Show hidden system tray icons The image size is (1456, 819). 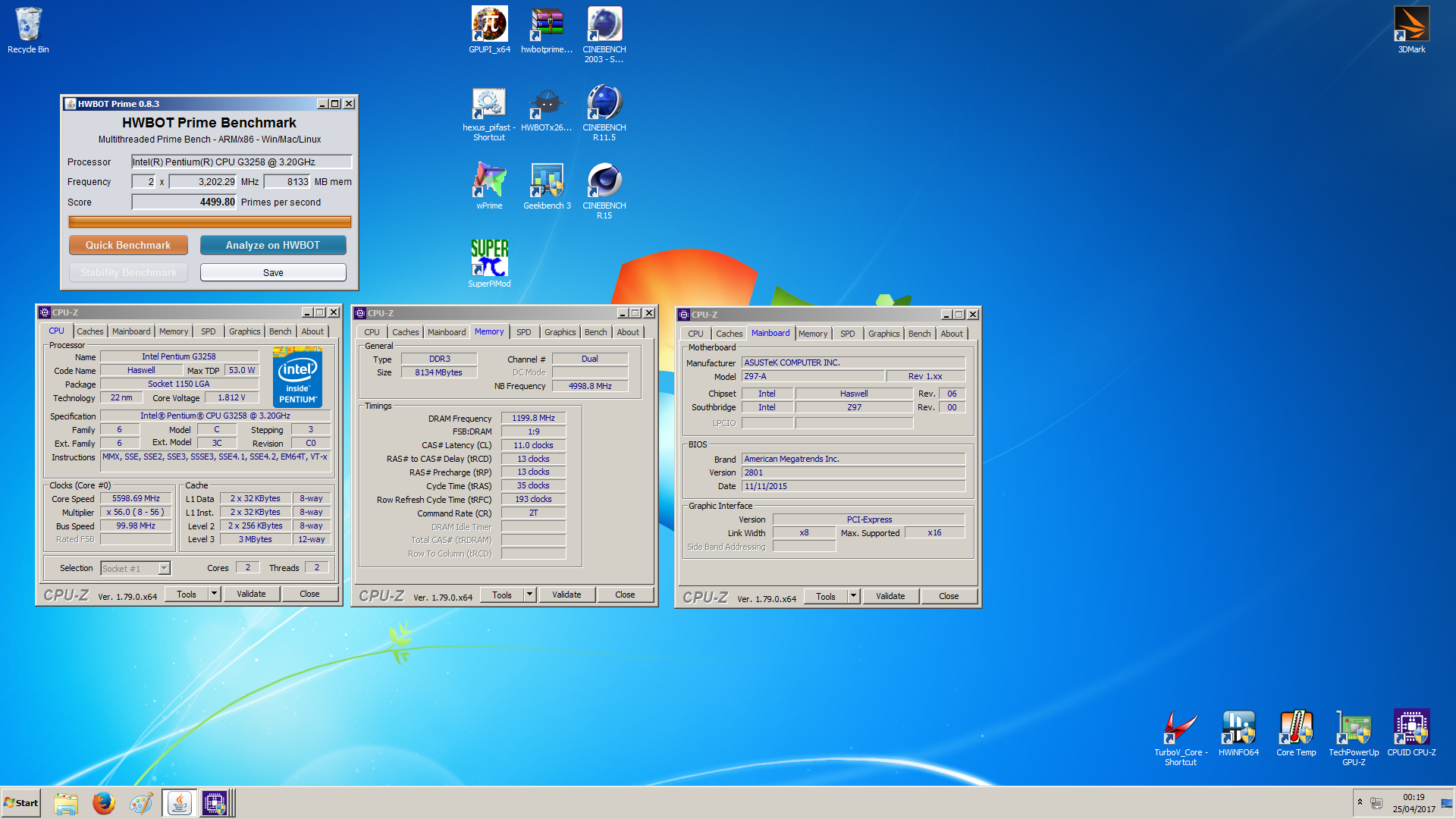coord(1360,802)
